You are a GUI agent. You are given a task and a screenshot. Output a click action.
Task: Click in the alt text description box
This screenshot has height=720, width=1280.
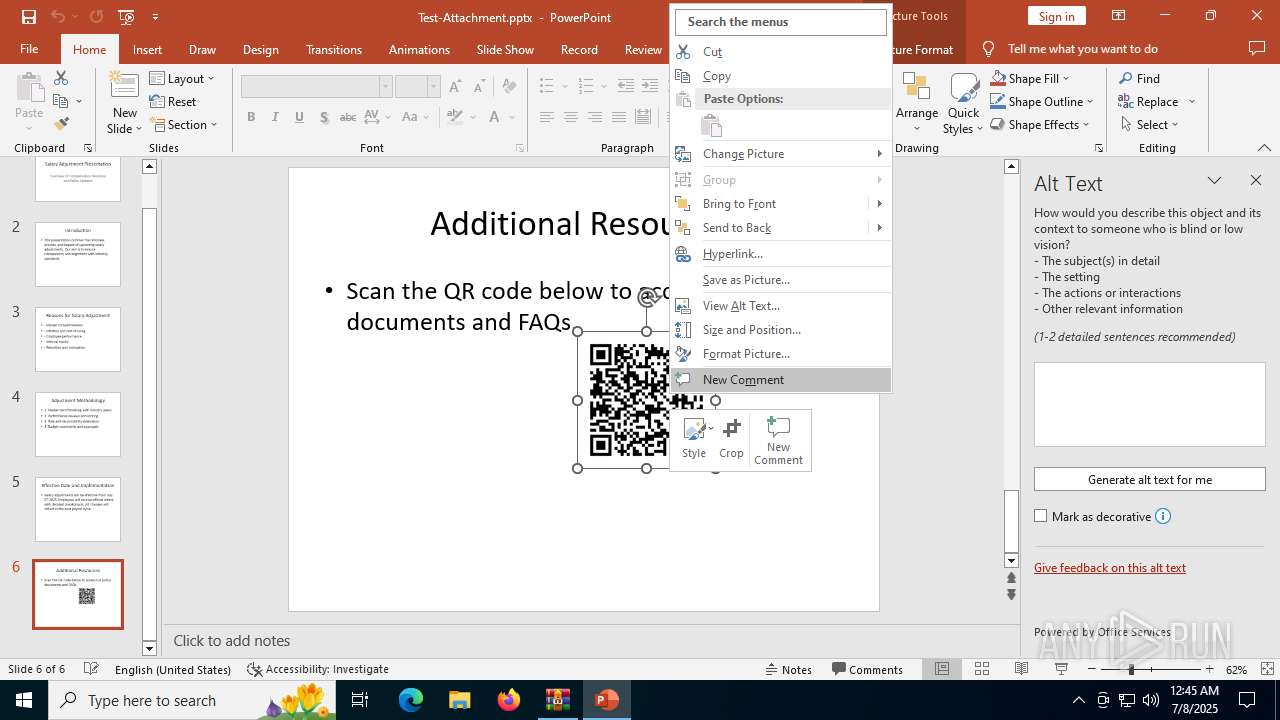pyautogui.click(x=1149, y=404)
